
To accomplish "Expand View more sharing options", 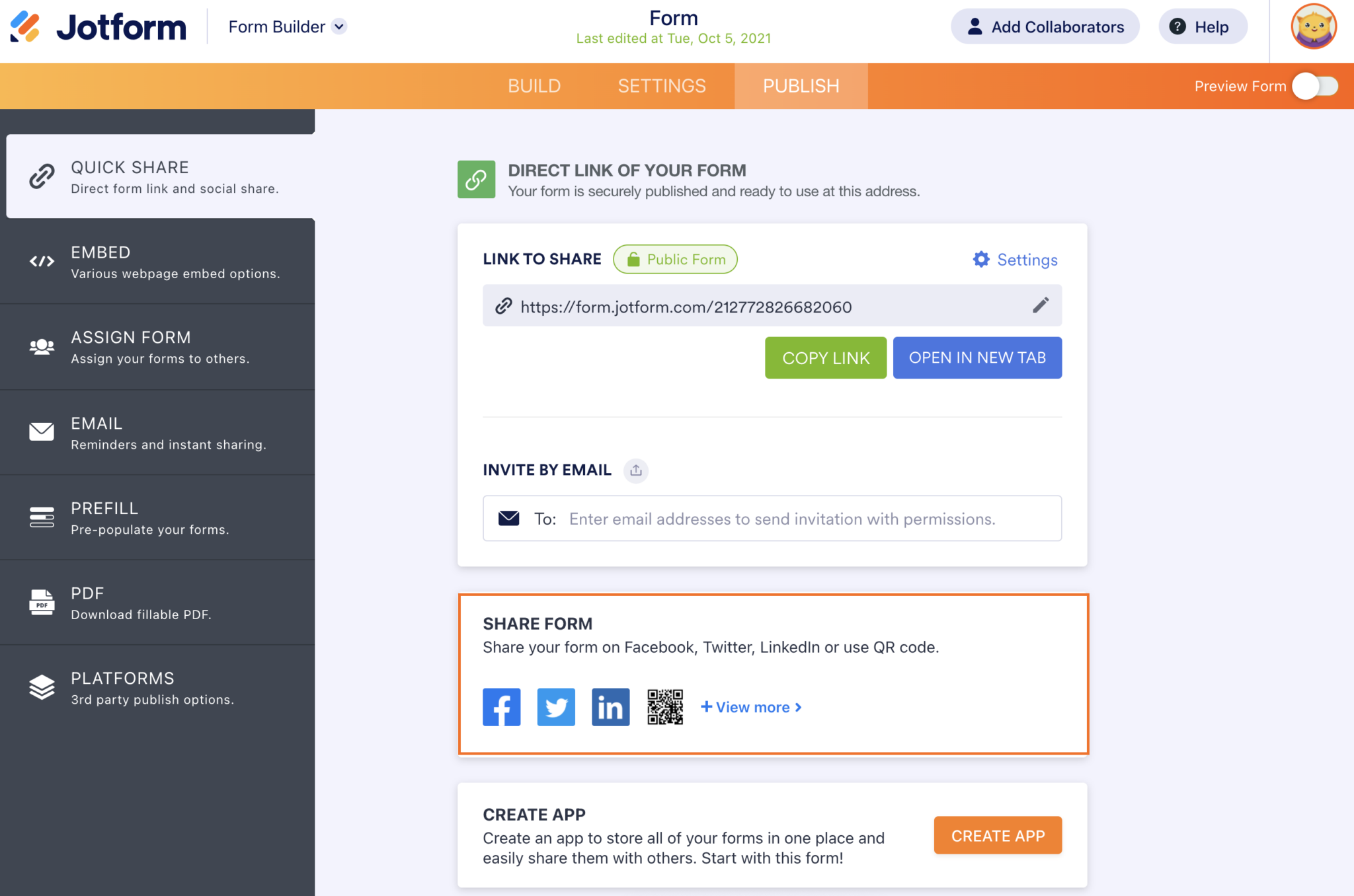I will [x=751, y=707].
